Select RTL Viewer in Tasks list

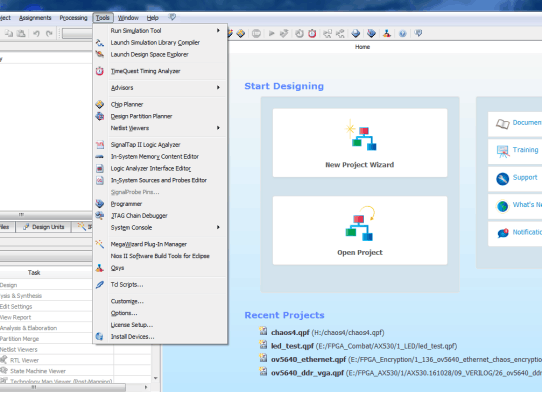click(x=24, y=361)
